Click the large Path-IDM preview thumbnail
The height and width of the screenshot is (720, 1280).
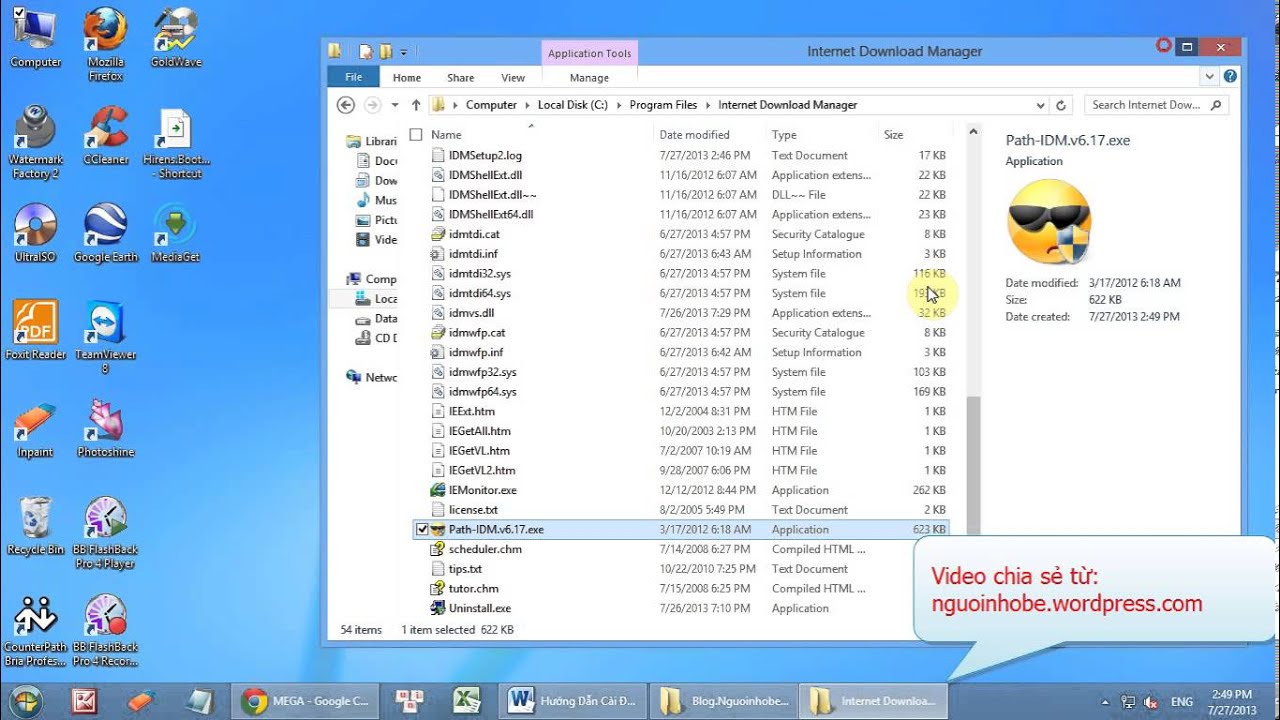[1049, 222]
